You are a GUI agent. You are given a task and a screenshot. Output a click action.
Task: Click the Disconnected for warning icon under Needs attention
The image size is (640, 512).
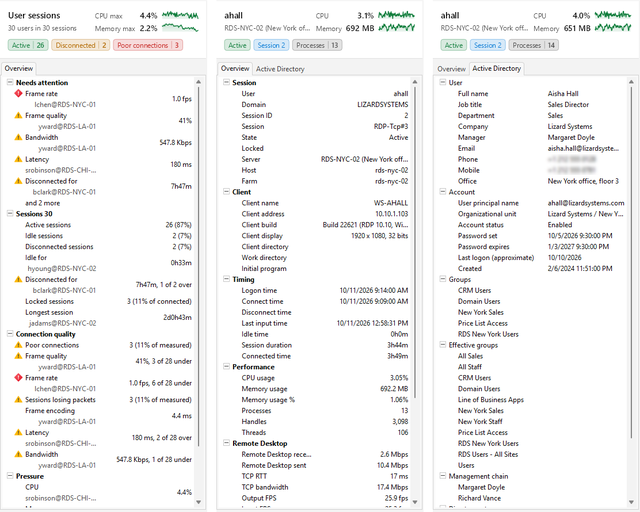(18, 181)
